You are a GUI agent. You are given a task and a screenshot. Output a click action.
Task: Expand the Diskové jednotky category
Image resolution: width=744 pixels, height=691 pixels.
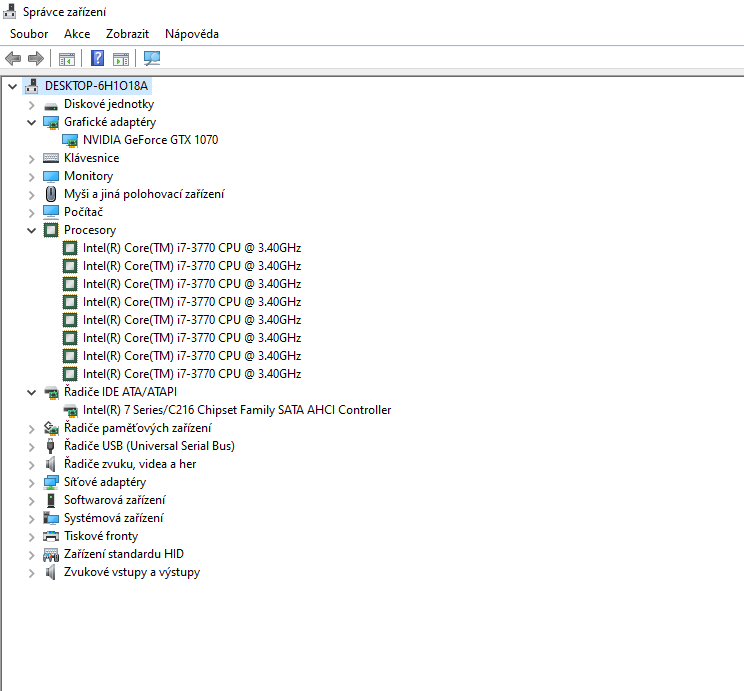[31, 104]
